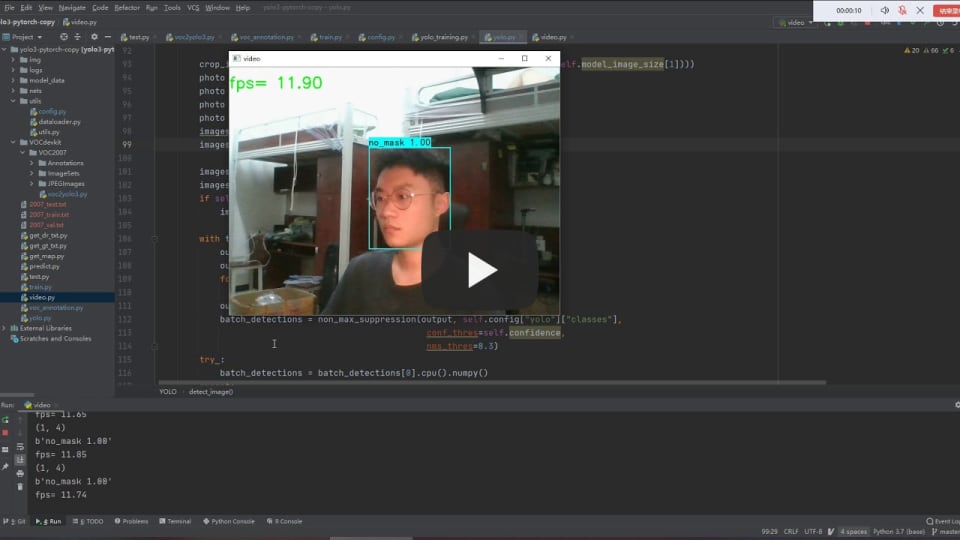Open the TODO tool window

[88, 522]
